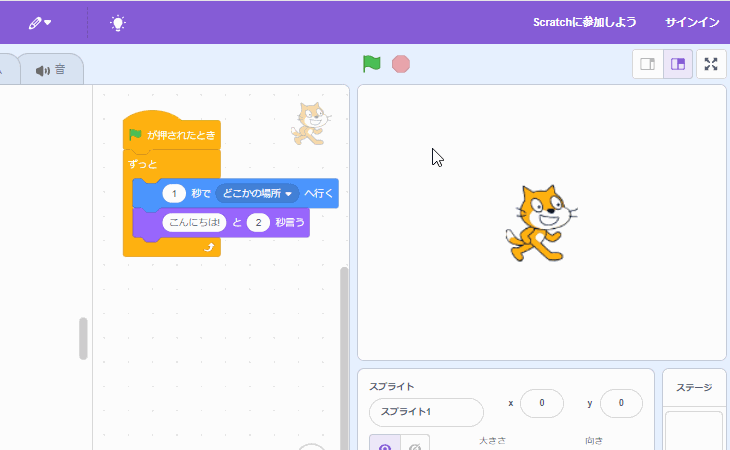Click the 2 seconds input in the say block
730x450 pixels.
258,222
